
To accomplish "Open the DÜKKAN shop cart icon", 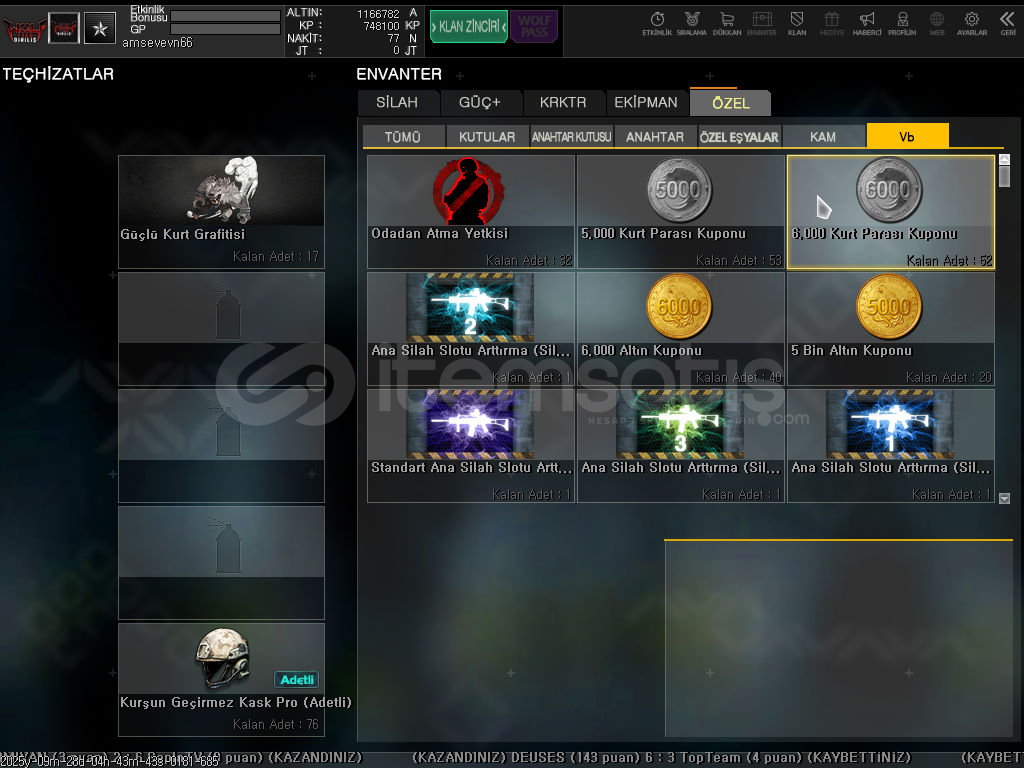I will (727, 24).
